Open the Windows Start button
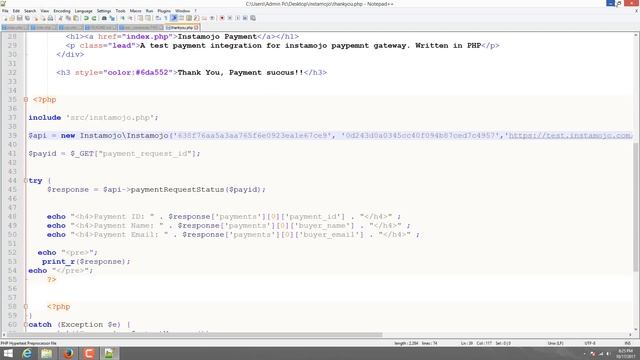This screenshot has height=360, width=640. [x=8, y=353]
